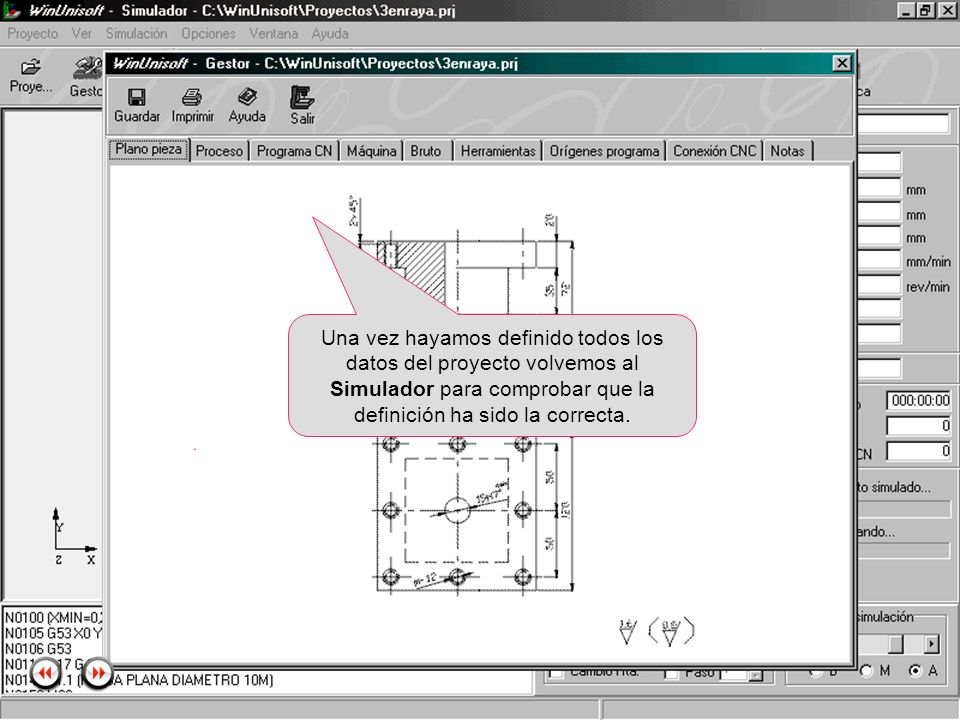This screenshot has width=960, height=720.
Task: Open the Bruto tab
Action: [x=426, y=151]
